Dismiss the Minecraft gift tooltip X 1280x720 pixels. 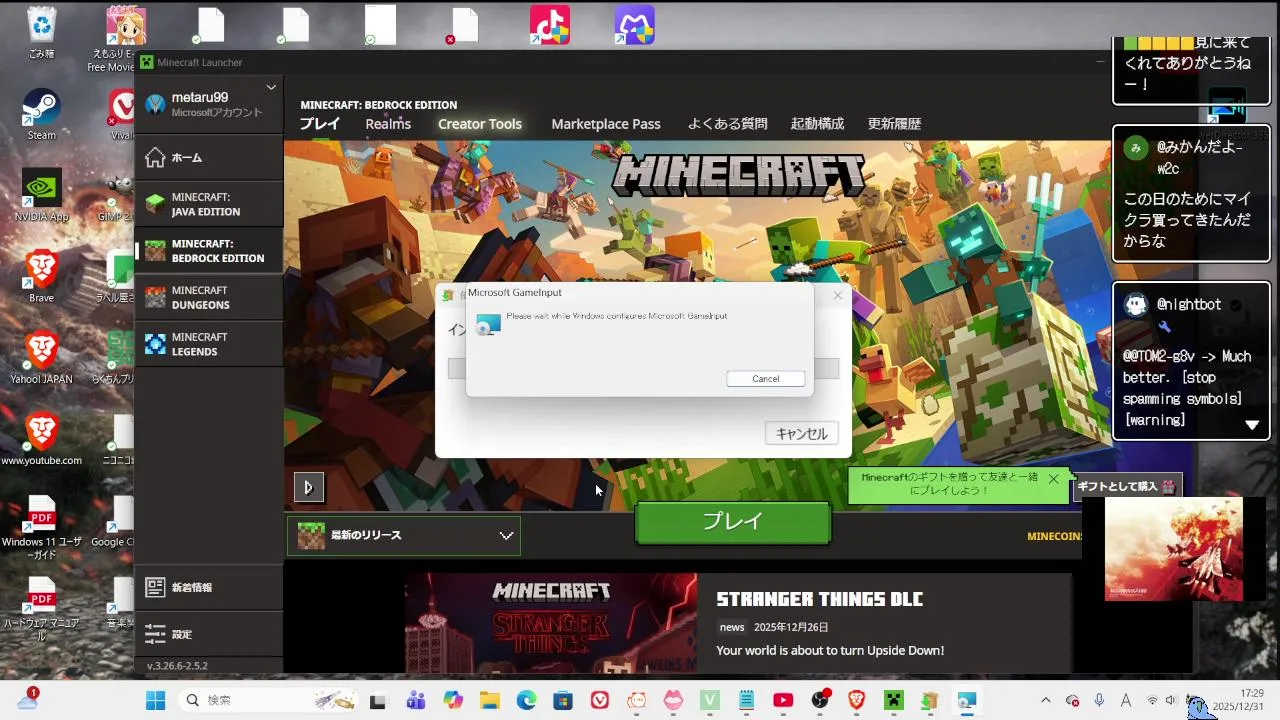[x=1053, y=478]
